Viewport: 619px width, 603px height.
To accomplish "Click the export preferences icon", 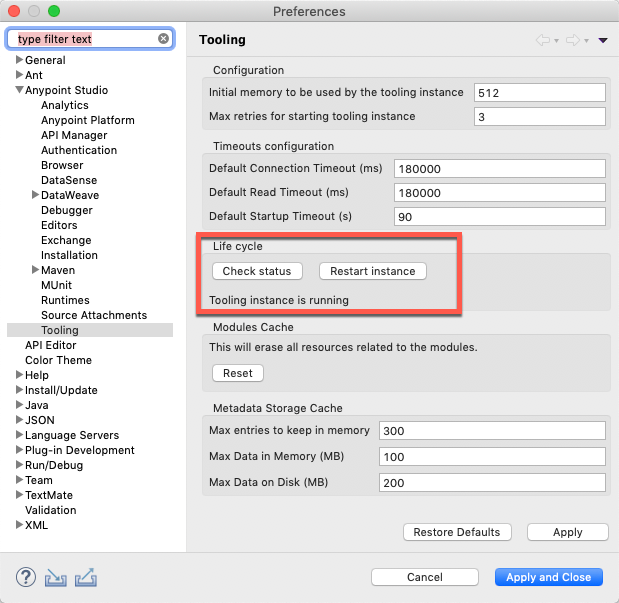I will click(85, 577).
